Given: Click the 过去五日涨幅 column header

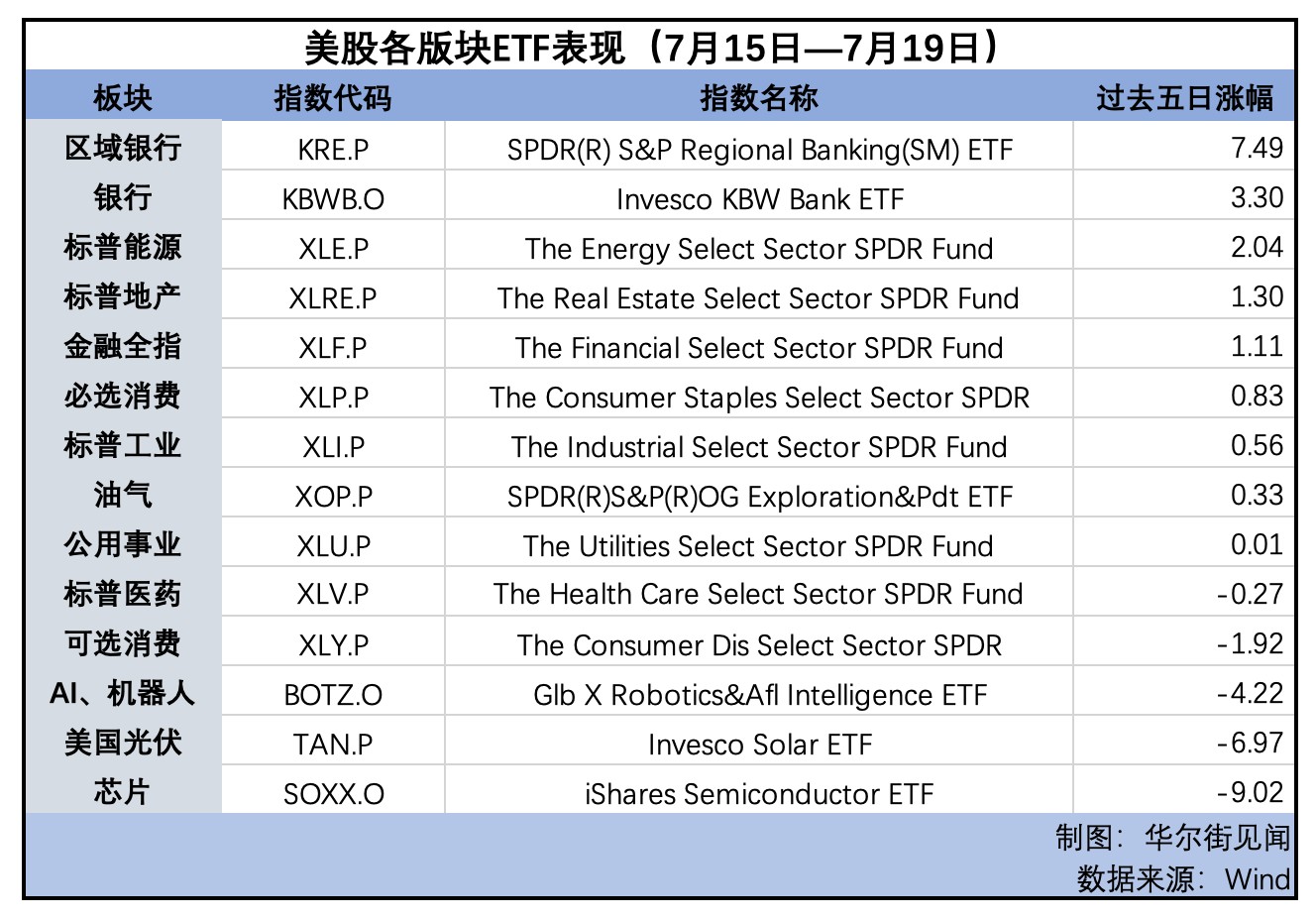Looking at the screenshot, I should (x=1184, y=98).
